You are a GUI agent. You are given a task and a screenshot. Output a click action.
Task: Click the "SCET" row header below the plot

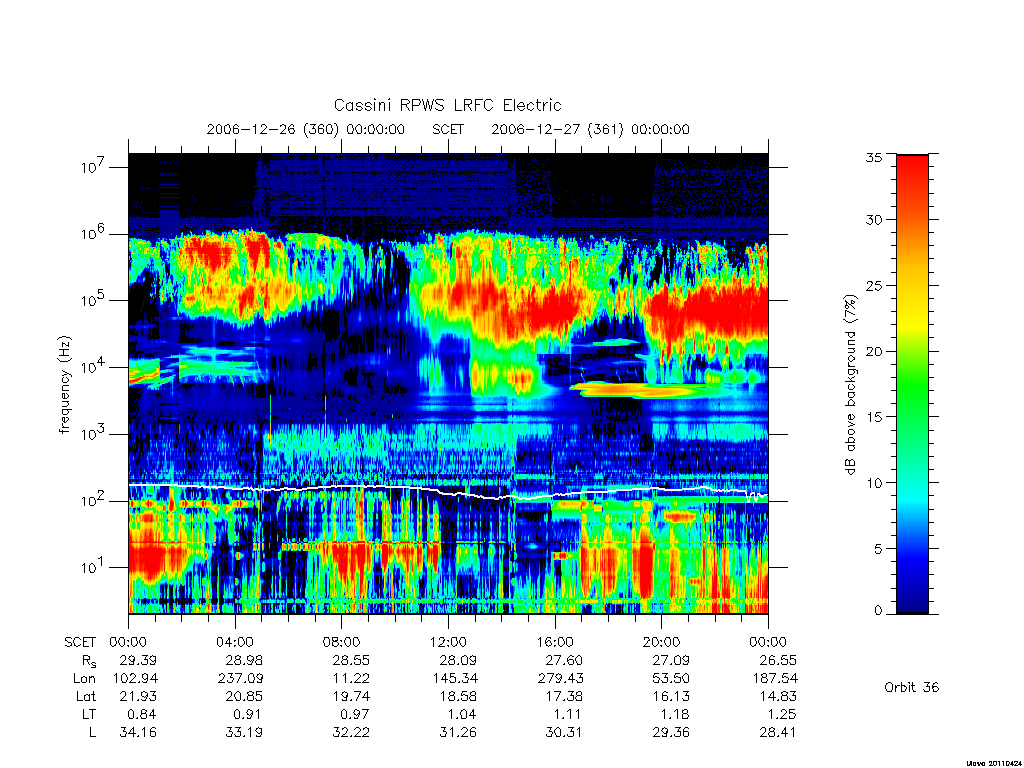click(x=80, y=642)
